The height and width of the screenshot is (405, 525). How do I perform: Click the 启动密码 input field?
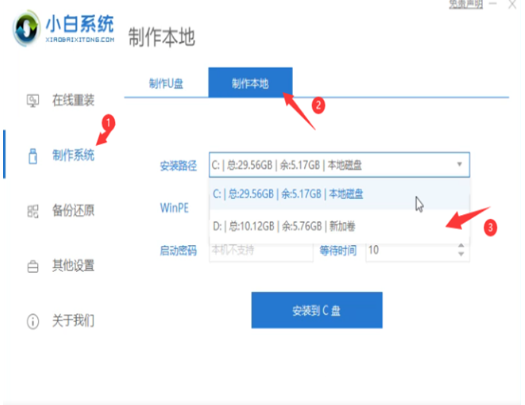261,250
